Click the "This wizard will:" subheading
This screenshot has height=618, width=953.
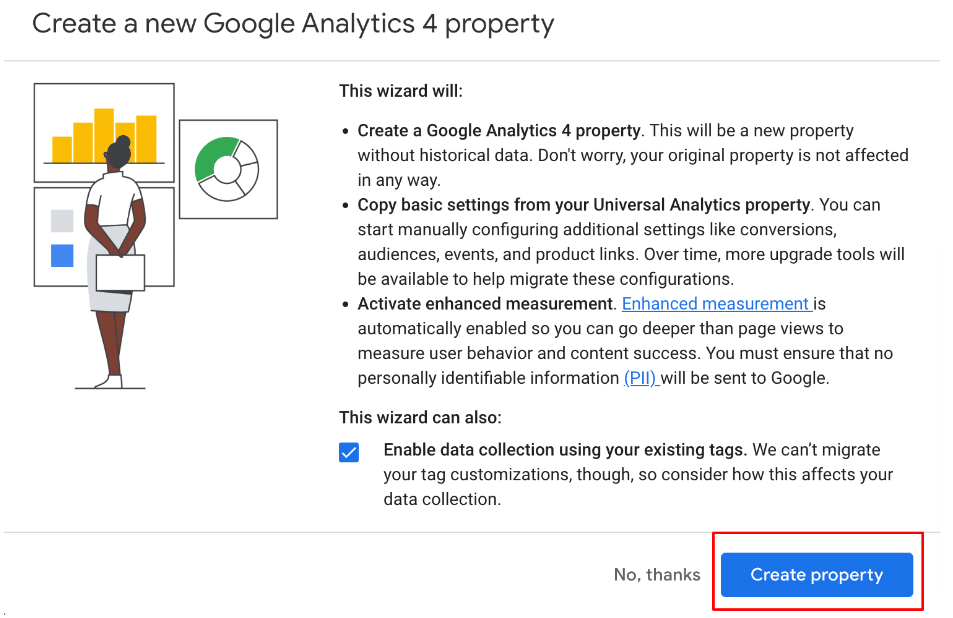[x=401, y=91]
